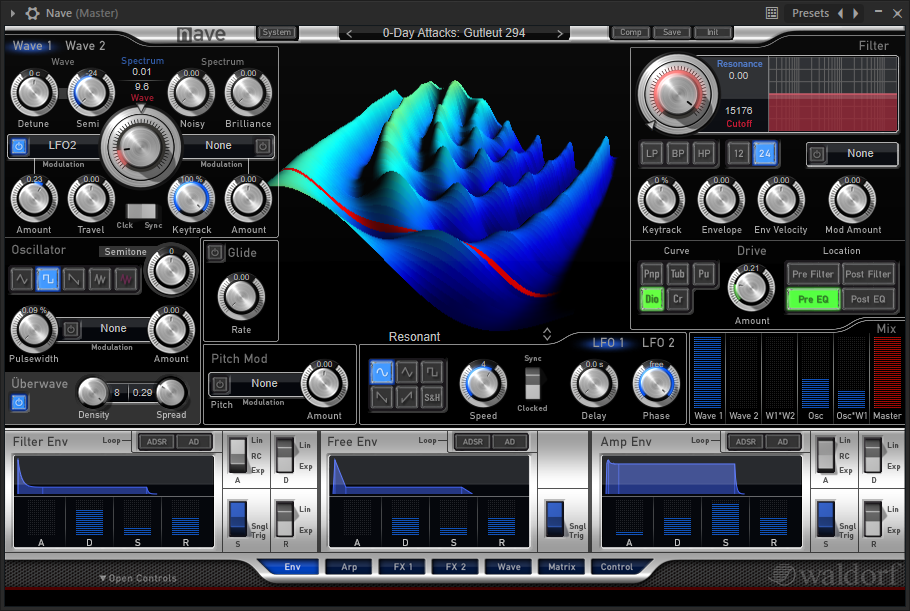The width and height of the screenshot is (910, 611).
Task: Select the square LFO shape icon
Action: 432,372
